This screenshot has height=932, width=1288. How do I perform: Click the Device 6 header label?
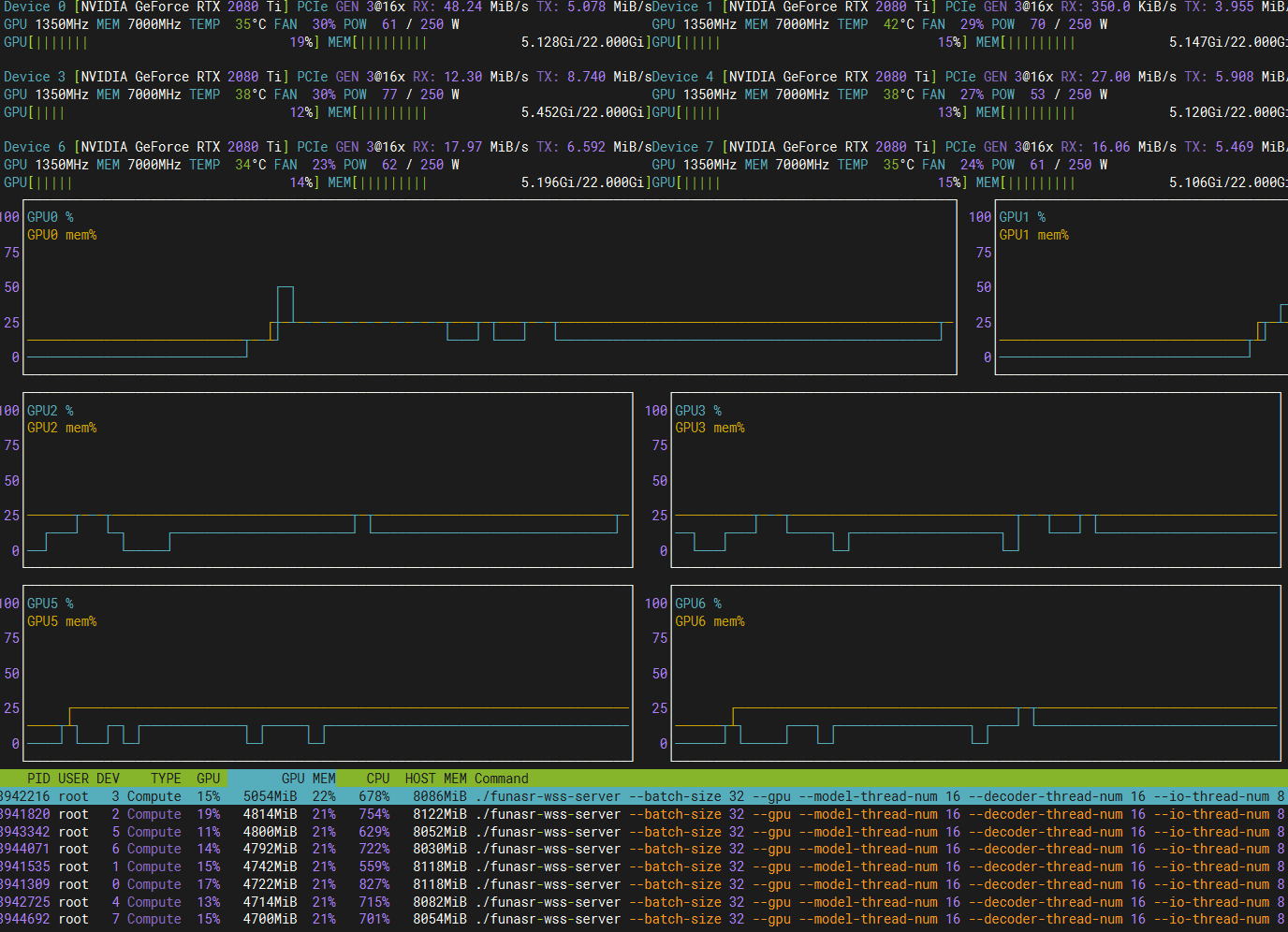tap(35, 147)
